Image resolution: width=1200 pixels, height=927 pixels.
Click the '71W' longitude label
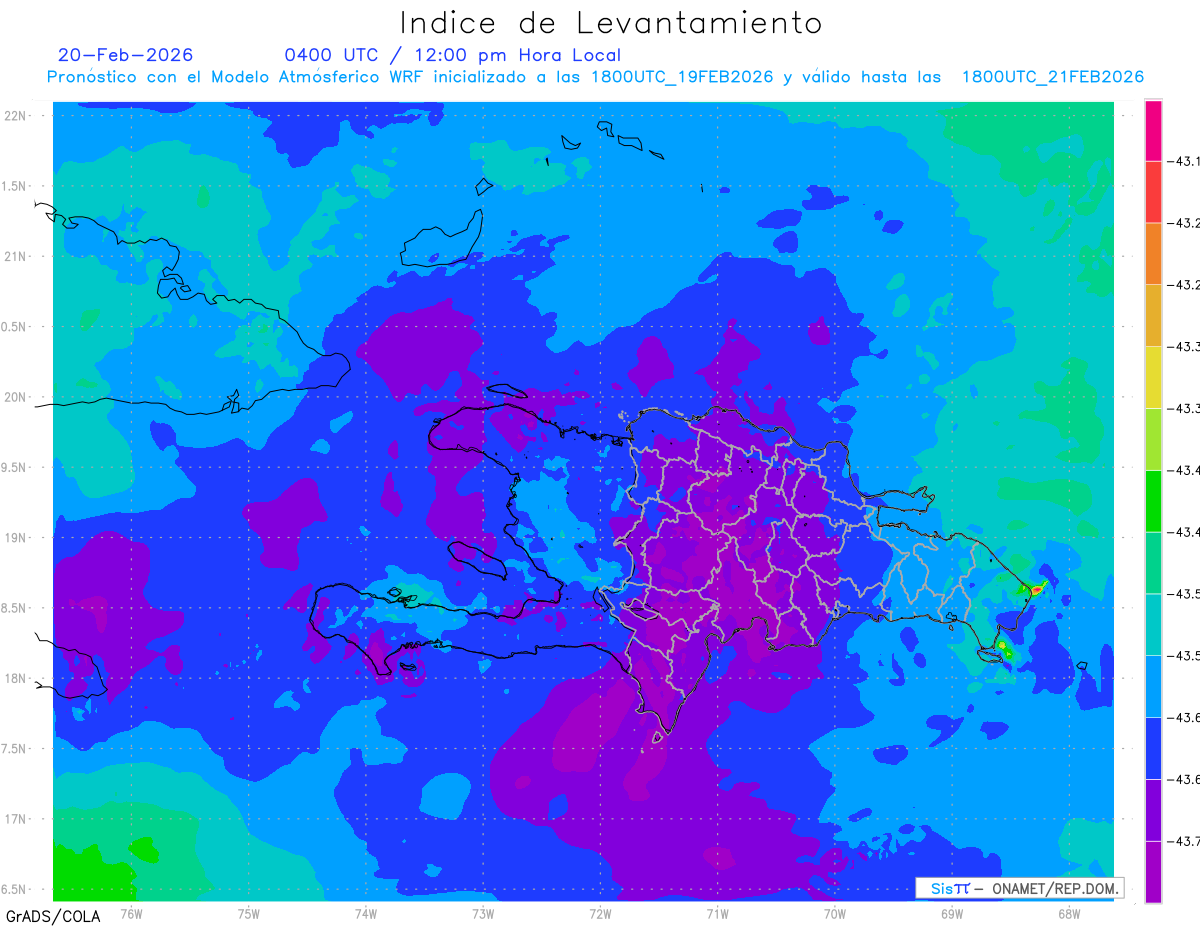717,913
